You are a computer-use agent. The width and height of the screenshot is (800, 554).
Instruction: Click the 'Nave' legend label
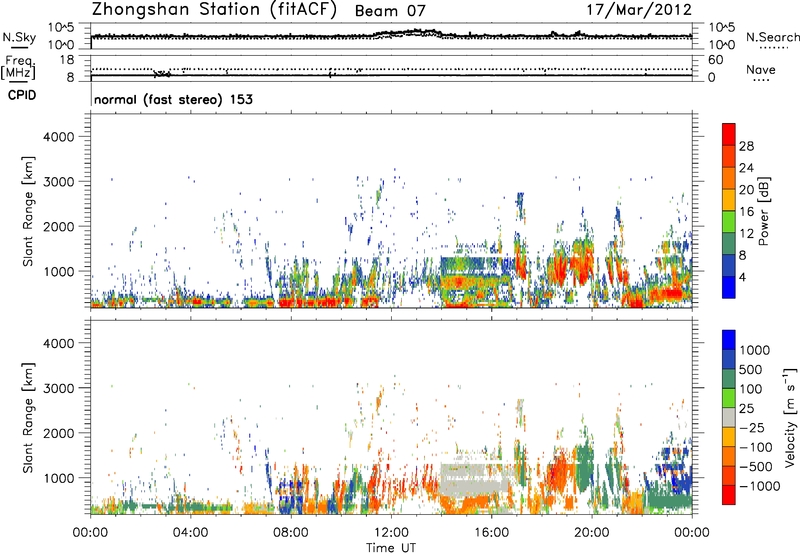(x=761, y=69)
